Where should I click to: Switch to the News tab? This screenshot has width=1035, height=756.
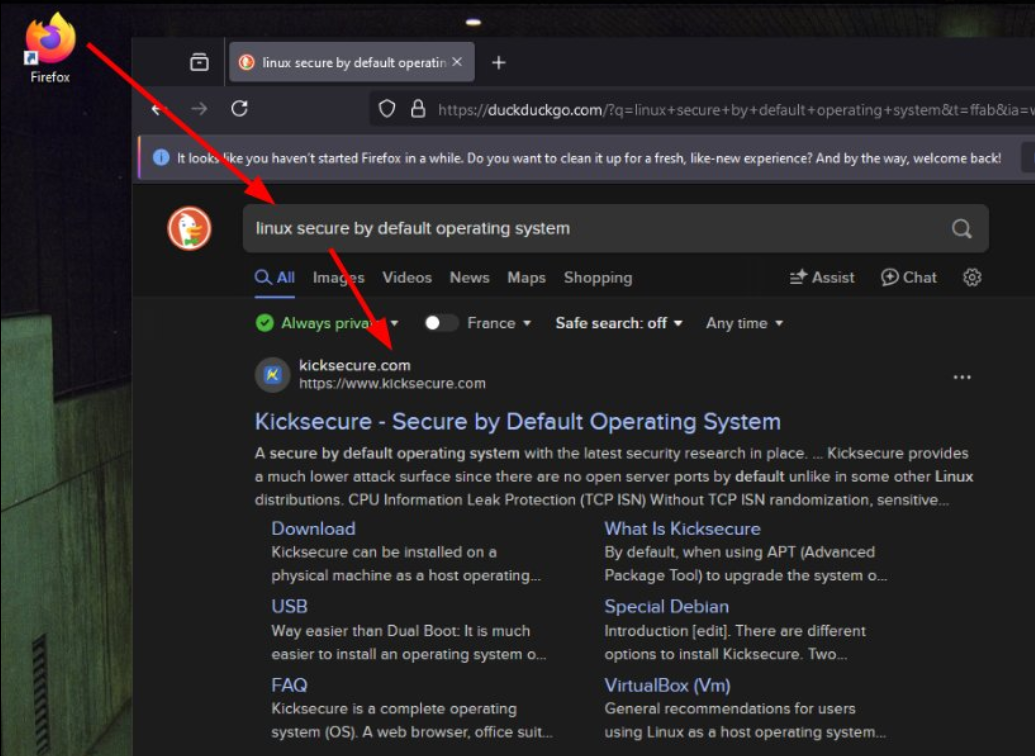coord(469,278)
